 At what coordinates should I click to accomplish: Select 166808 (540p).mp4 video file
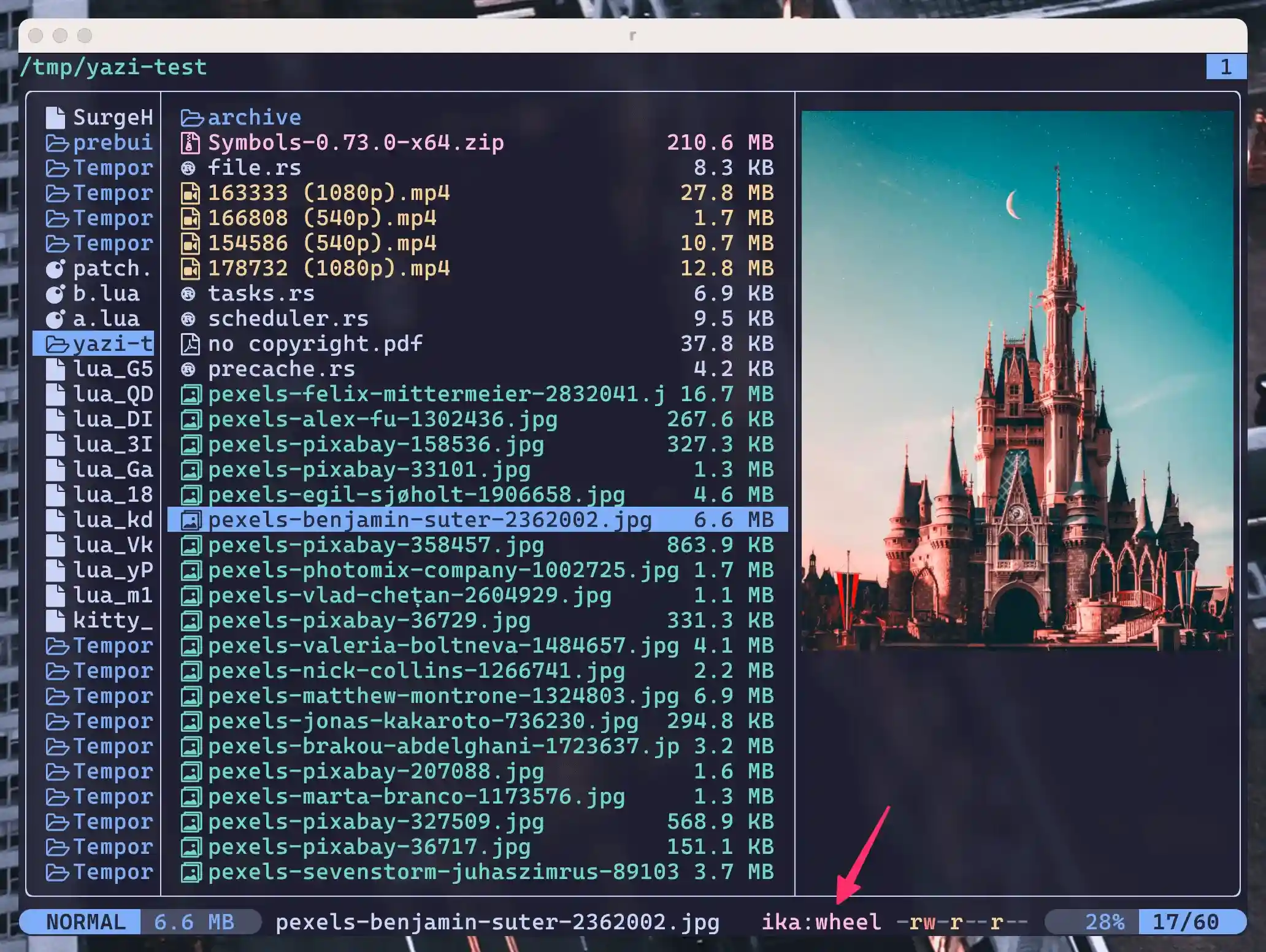click(x=321, y=218)
